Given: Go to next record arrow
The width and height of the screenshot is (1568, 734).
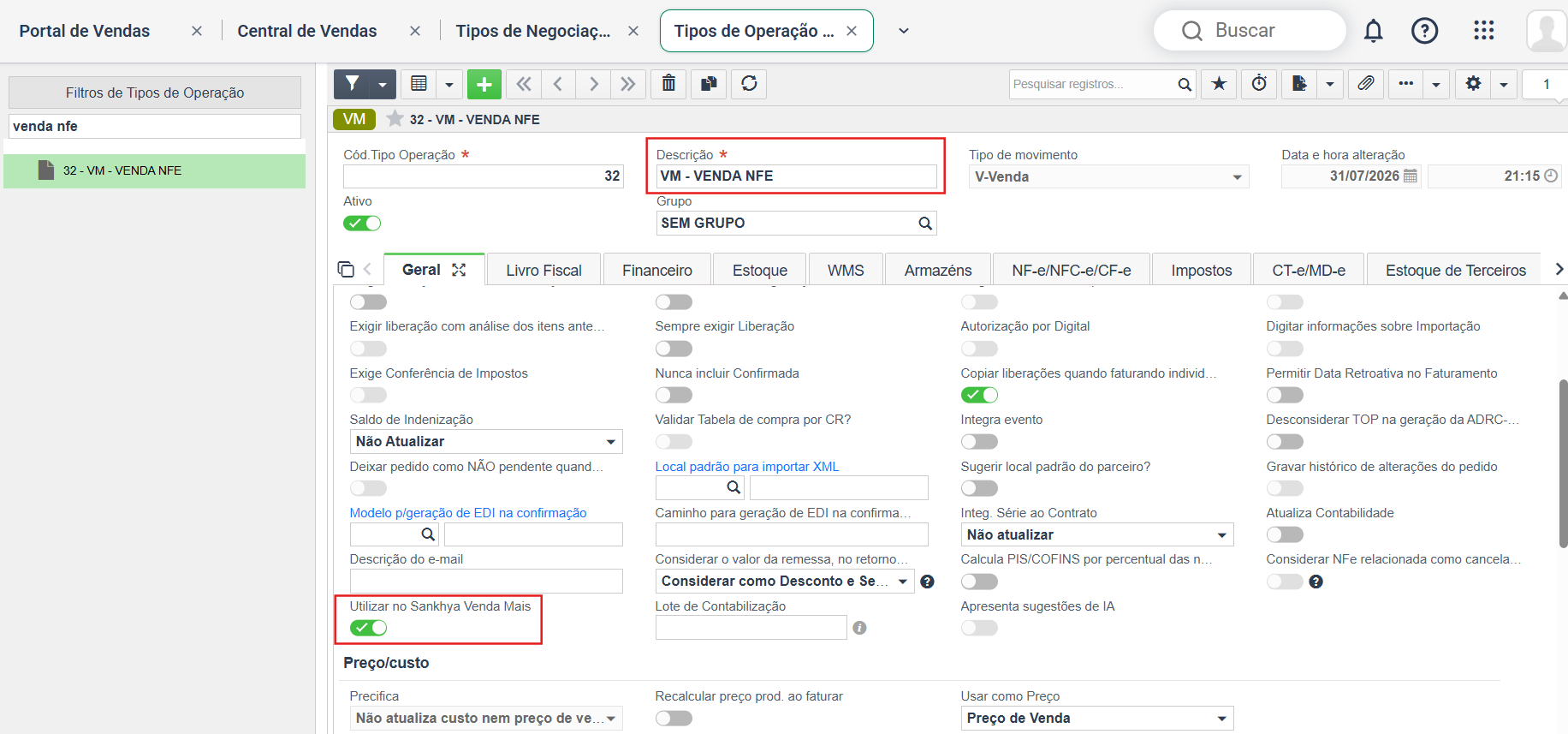Looking at the screenshot, I should (593, 84).
